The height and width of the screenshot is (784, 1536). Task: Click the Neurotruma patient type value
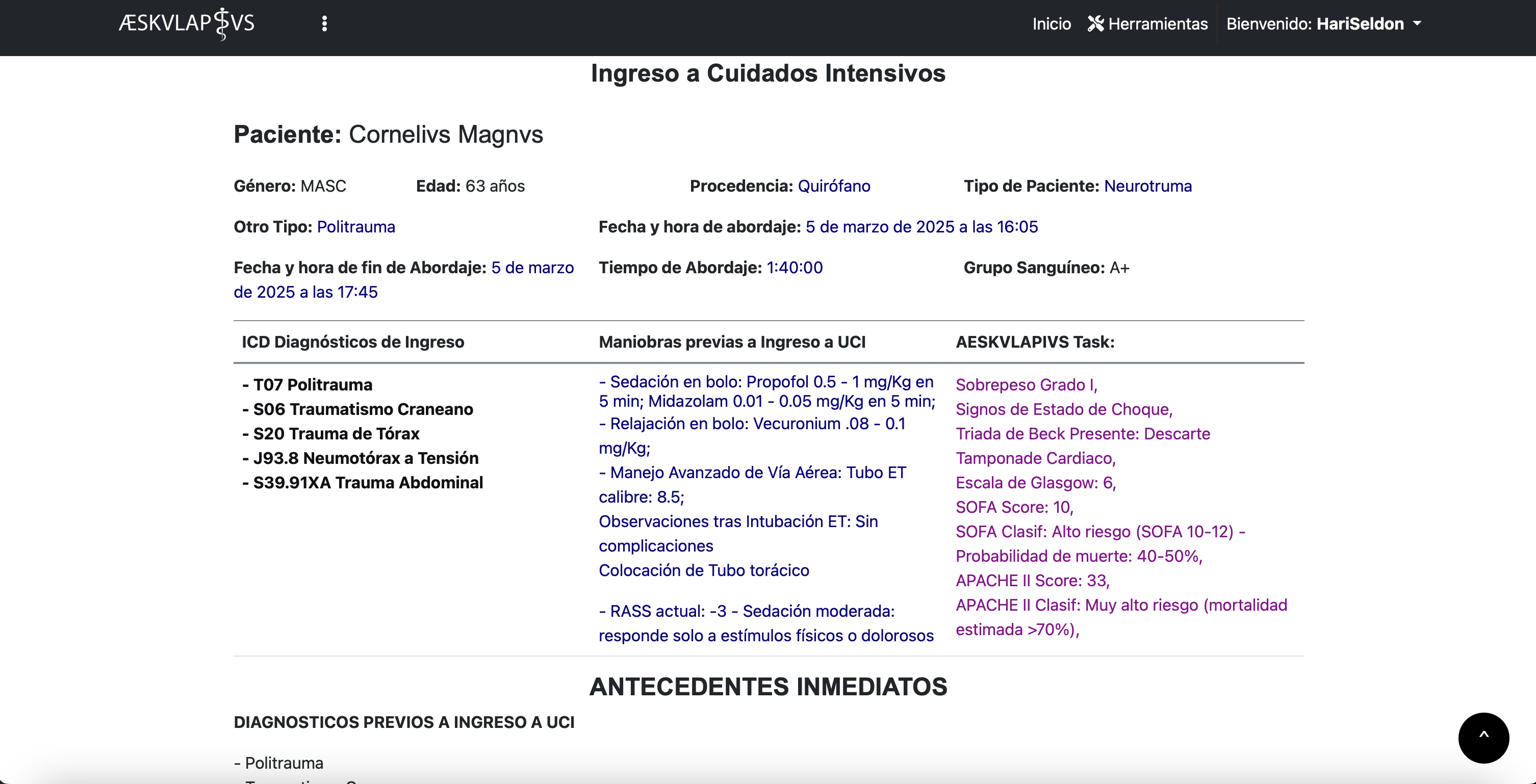(1147, 186)
